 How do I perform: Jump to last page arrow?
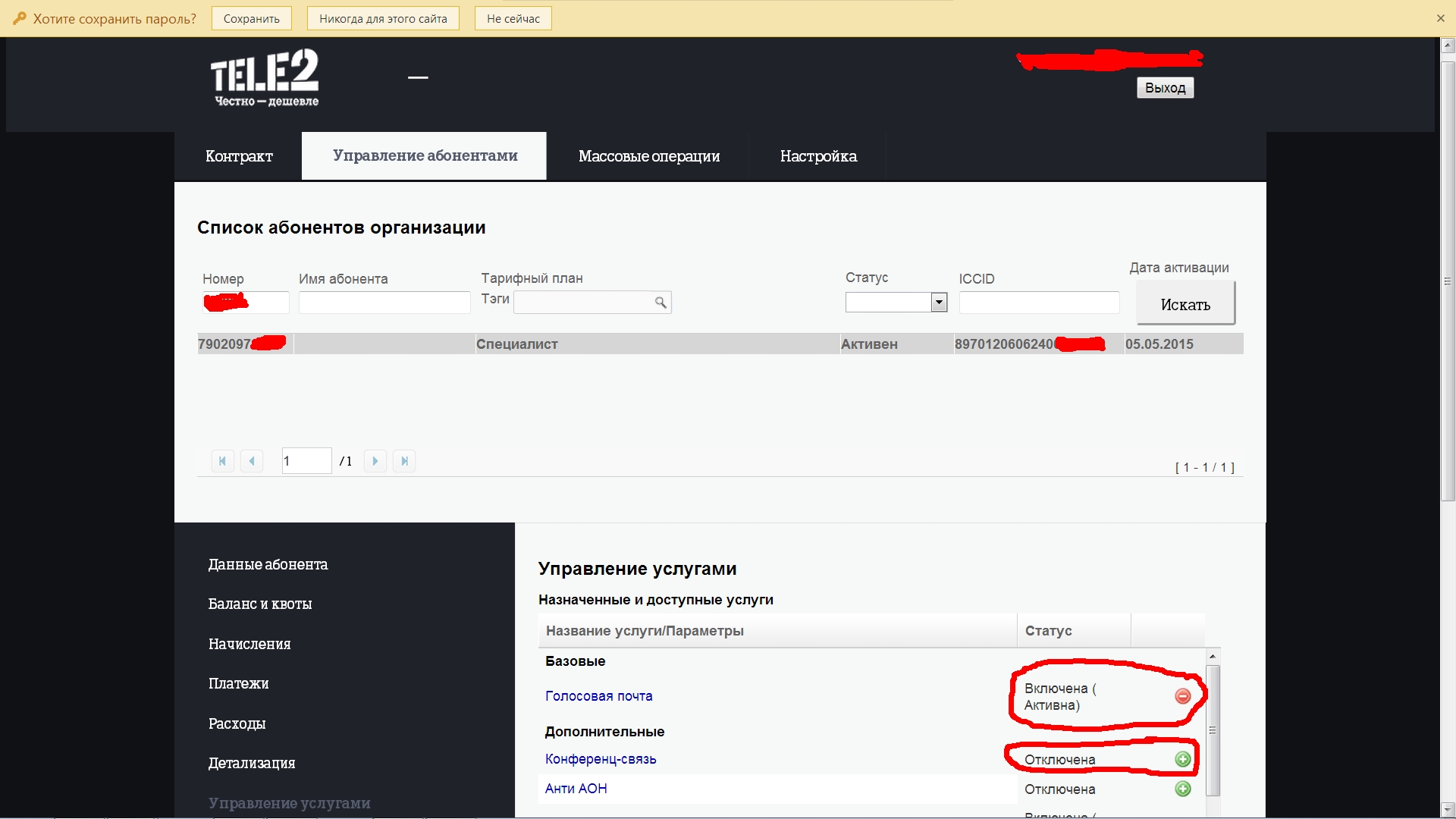click(x=404, y=461)
